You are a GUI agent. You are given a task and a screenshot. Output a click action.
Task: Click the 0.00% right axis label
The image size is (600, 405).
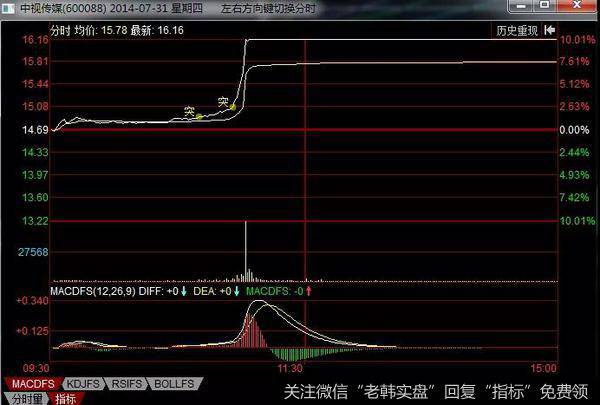pos(574,130)
